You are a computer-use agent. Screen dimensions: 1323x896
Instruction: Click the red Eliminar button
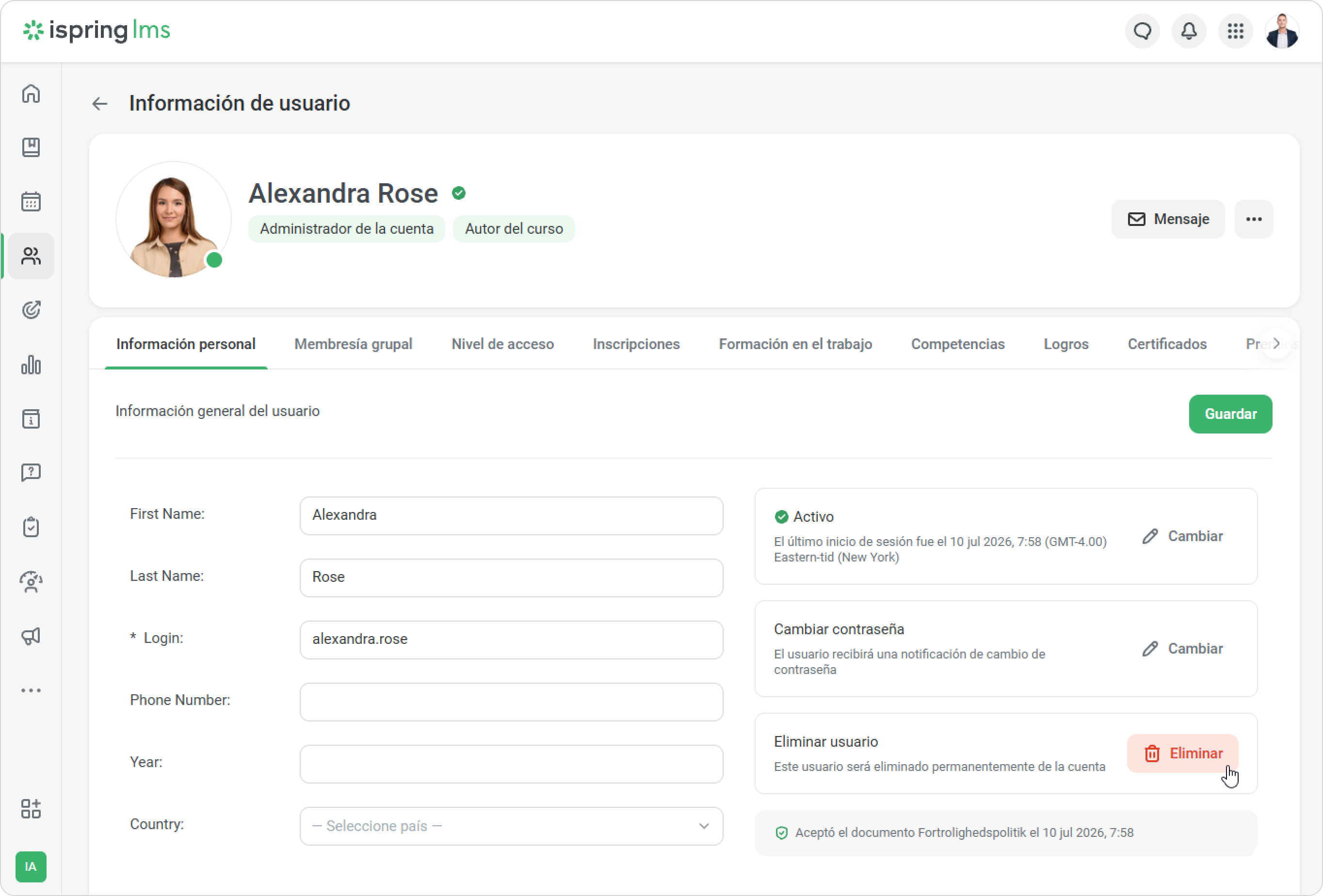[x=1182, y=753]
